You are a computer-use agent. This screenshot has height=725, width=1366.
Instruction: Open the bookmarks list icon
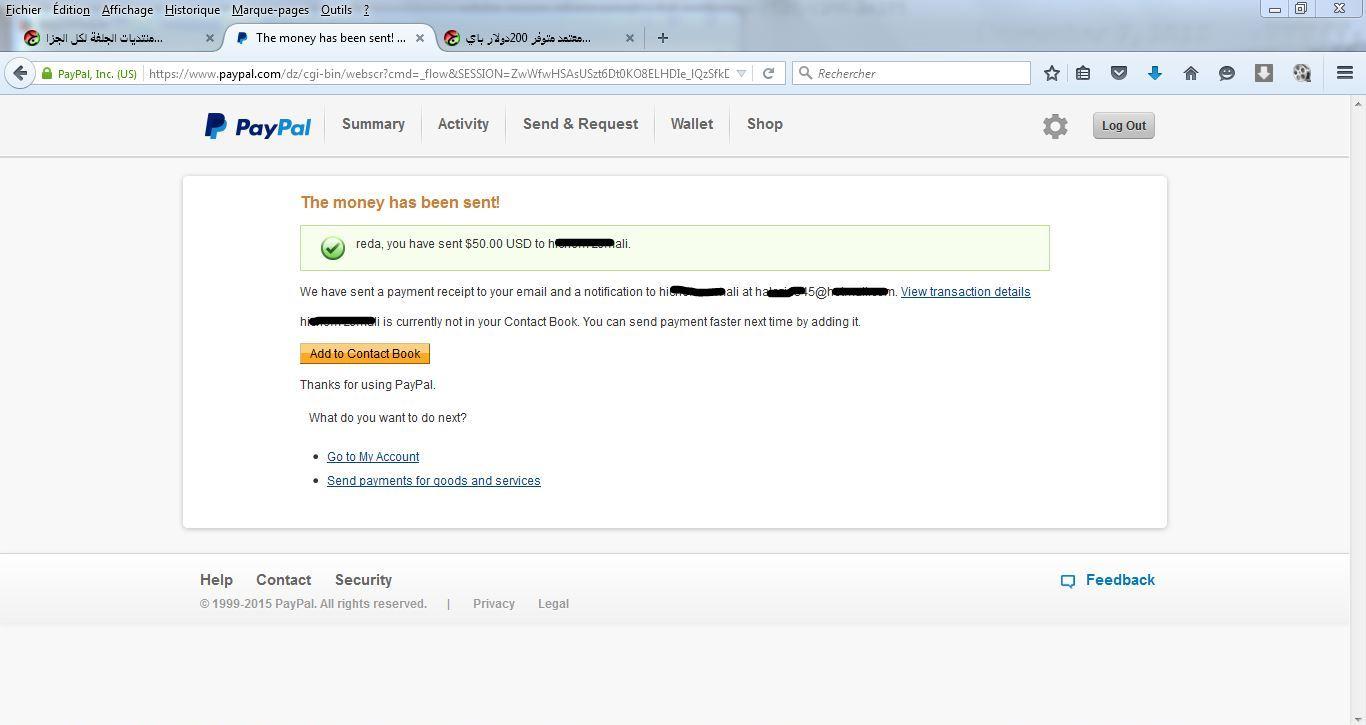(x=1083, y=73)
